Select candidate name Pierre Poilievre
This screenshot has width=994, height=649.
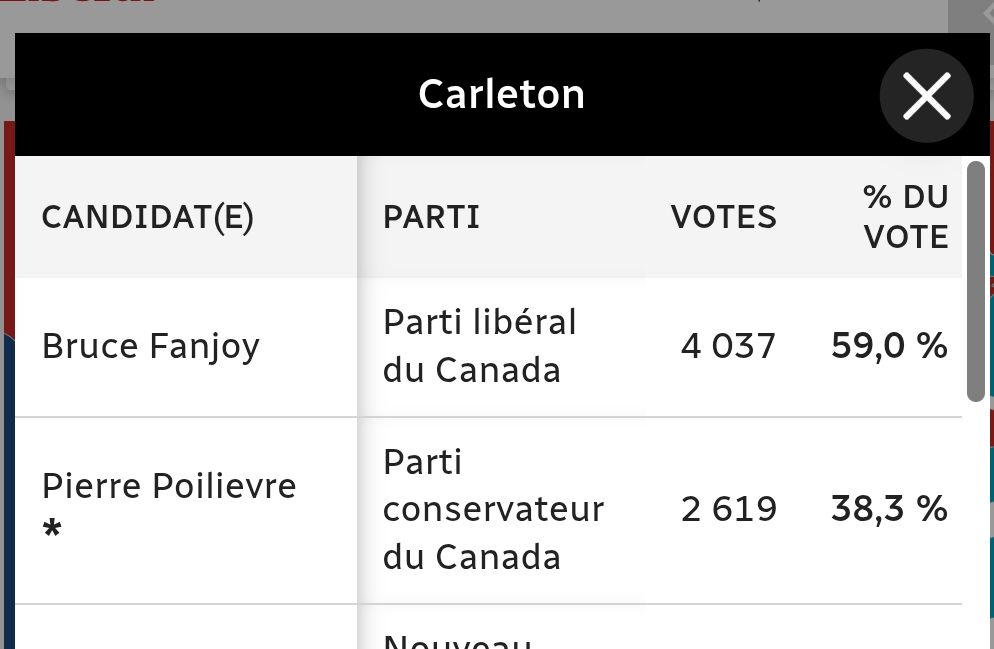(x=169, y=486)
